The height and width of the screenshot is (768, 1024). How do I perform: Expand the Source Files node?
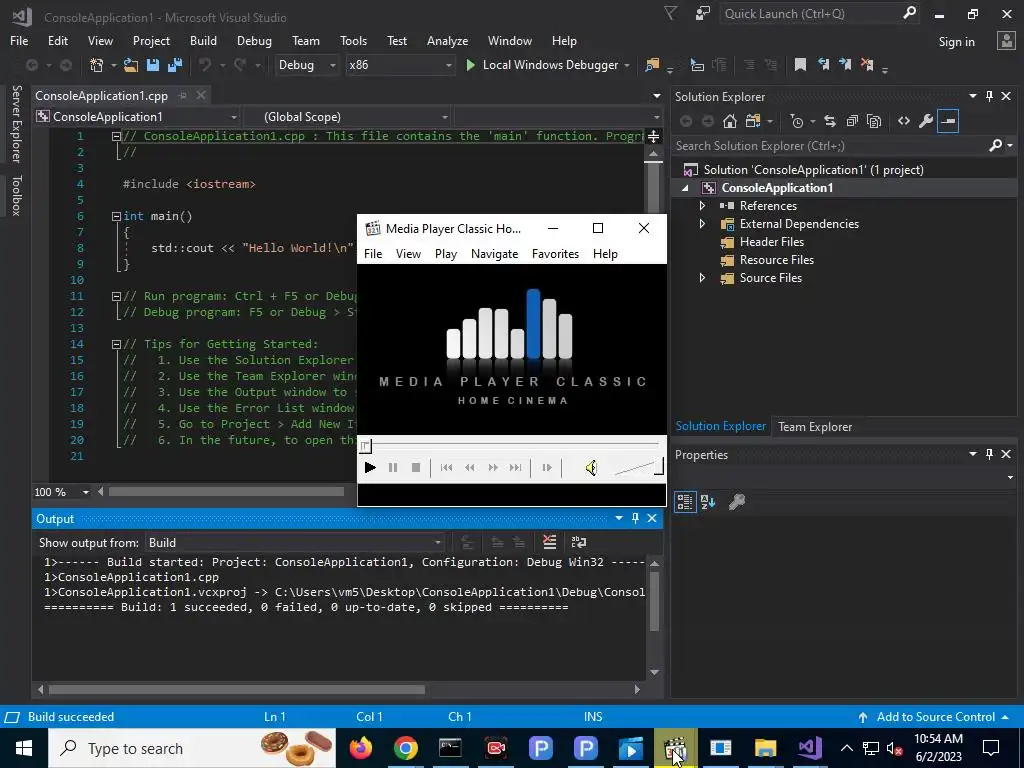coord(702,278)
